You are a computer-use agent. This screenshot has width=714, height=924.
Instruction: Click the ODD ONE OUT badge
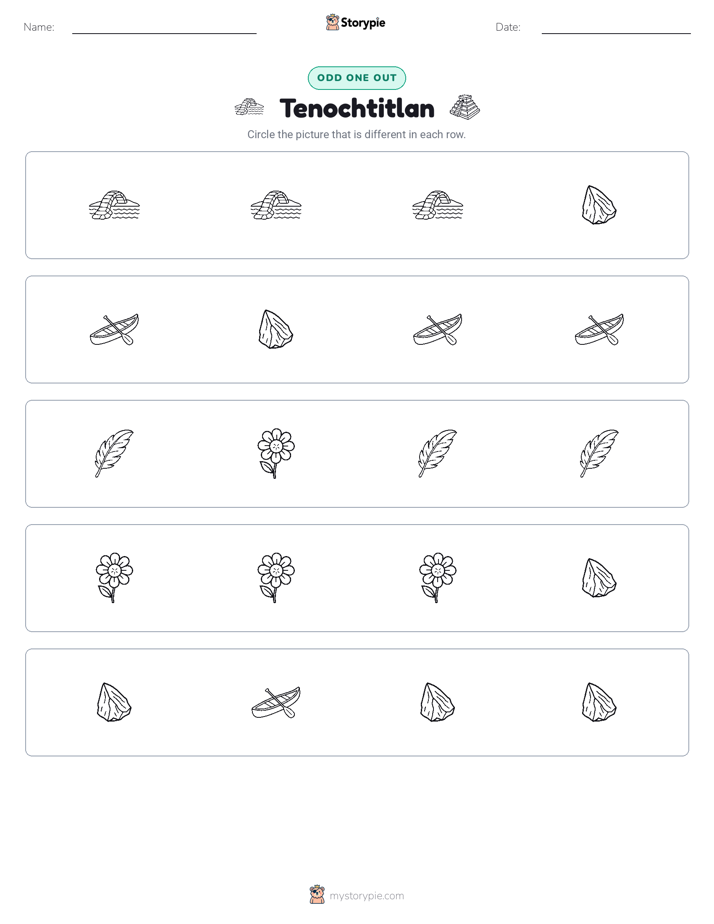click(357, 78)
